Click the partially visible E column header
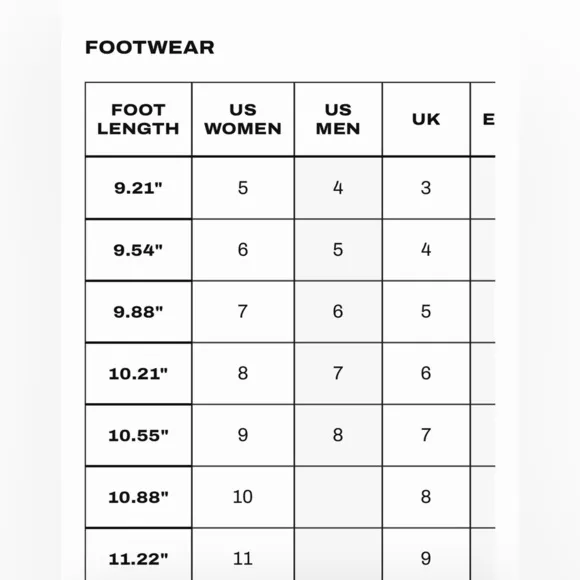 pos(483,119)
